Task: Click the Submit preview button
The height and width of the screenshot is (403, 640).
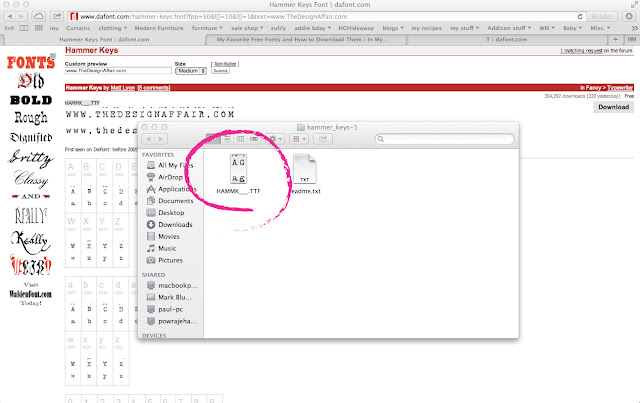Action: [220, 71]
